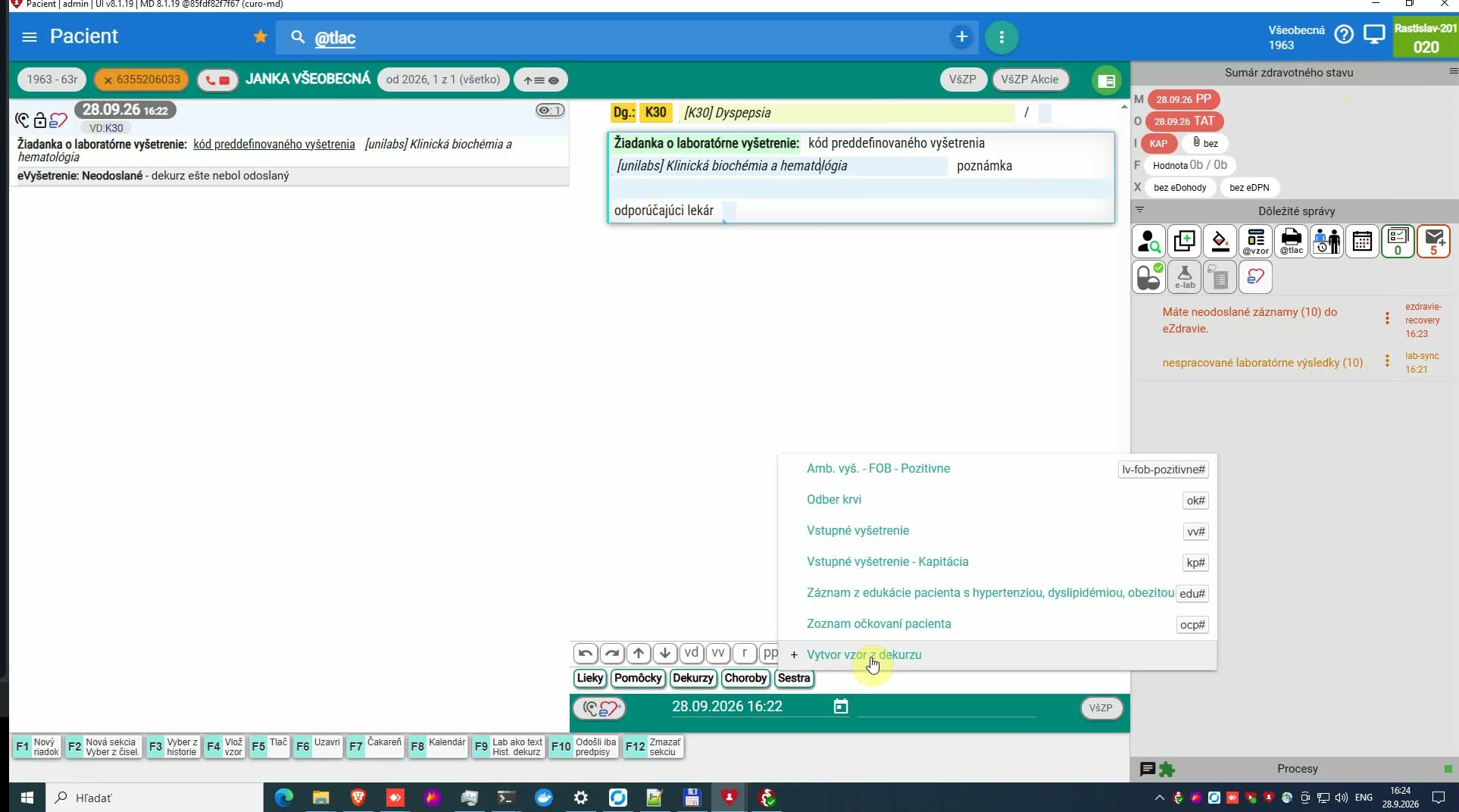Screen dimensions: 1459x812
Task: Open the date picker calendar icon
Action: click(840, 707)
